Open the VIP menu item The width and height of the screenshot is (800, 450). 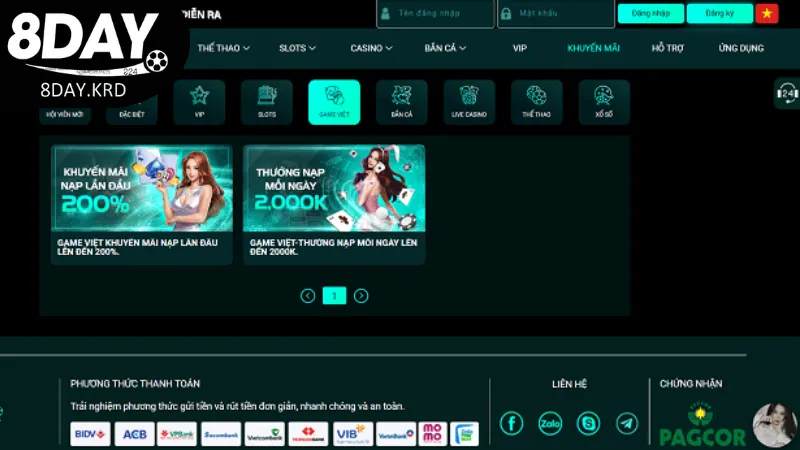519,48
